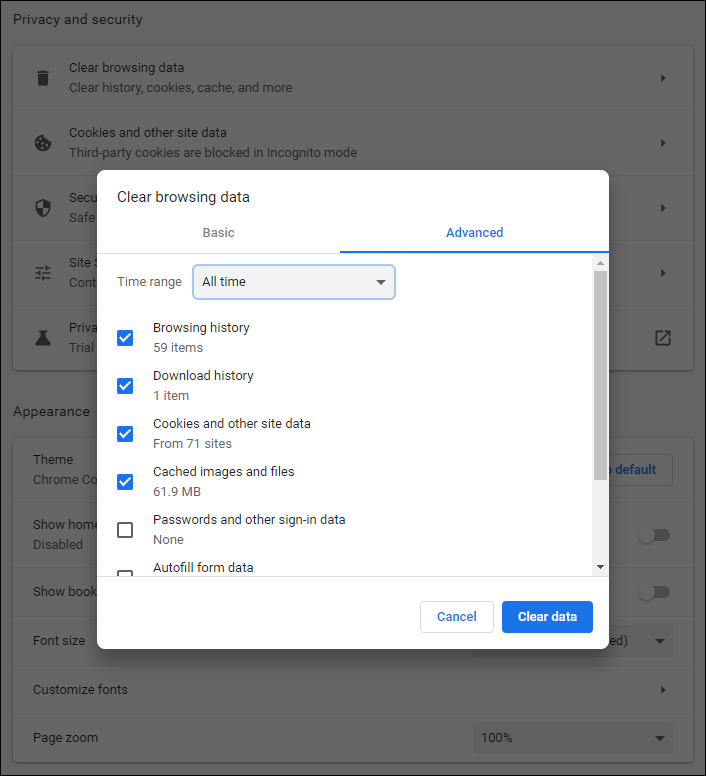Click the Privacy Sandbox flask icon
706x776 pixels.
pos(43,338)
